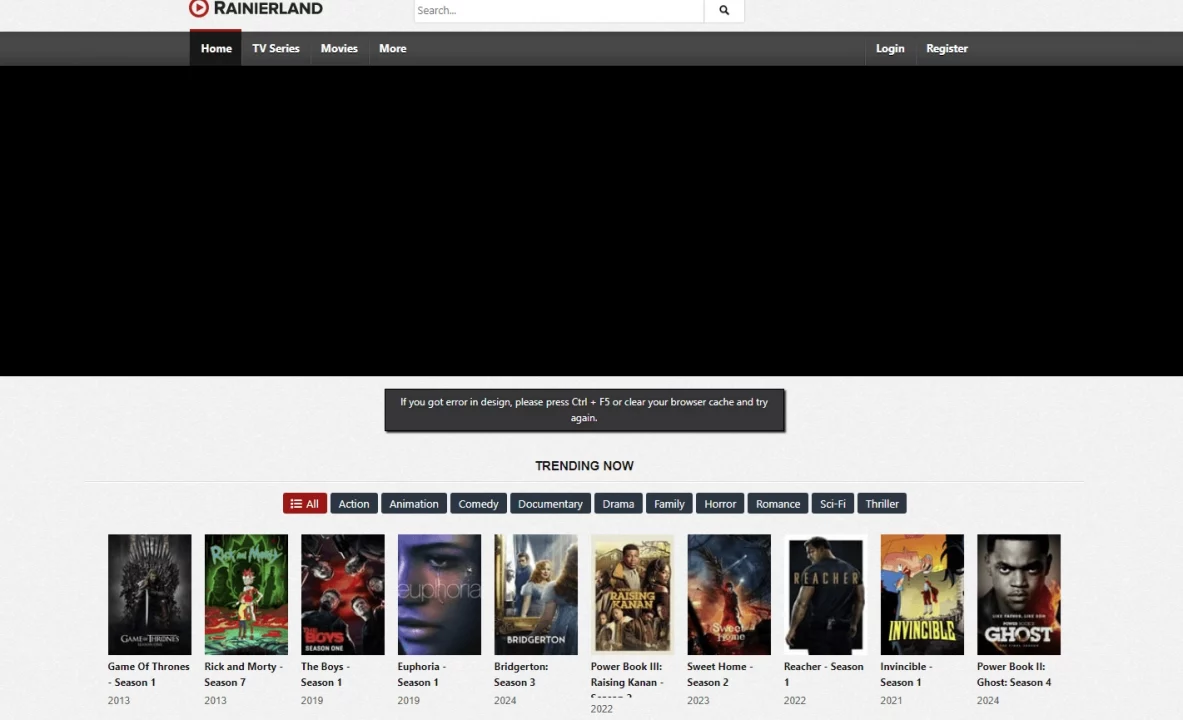Select the All genre filter
Screen dimensions: 1183x720
click(x=305, y=504)
